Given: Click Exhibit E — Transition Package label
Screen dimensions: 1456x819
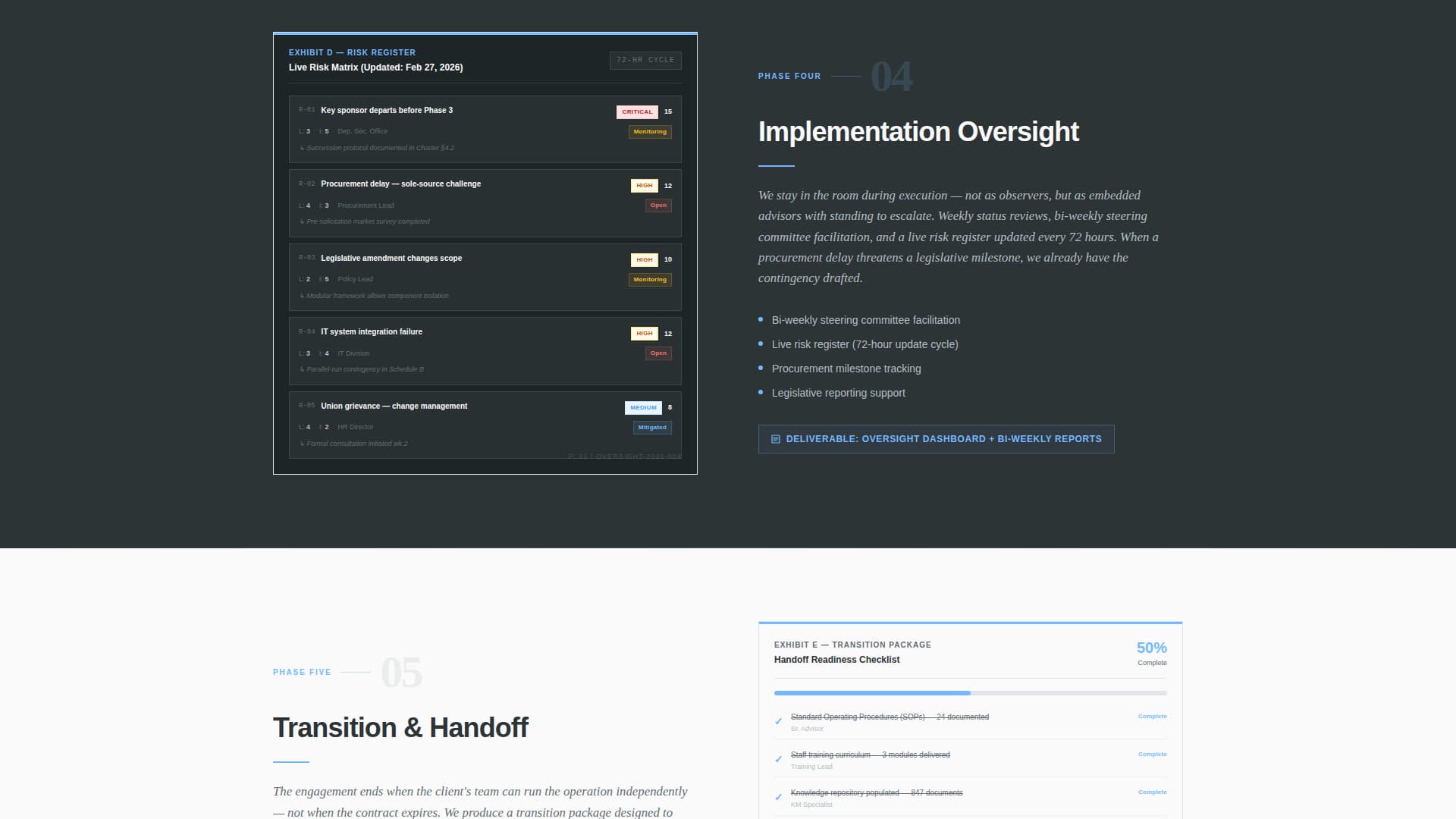Looking at the screenshot, I should [852, 645].
